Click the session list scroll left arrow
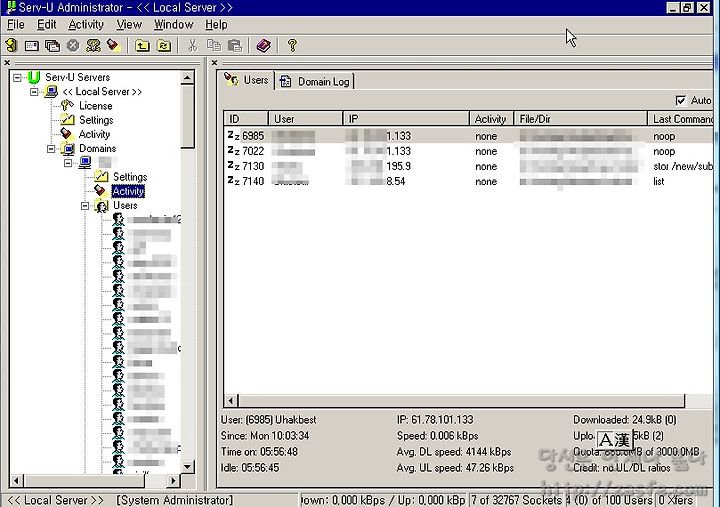 (x=231, y=401)
